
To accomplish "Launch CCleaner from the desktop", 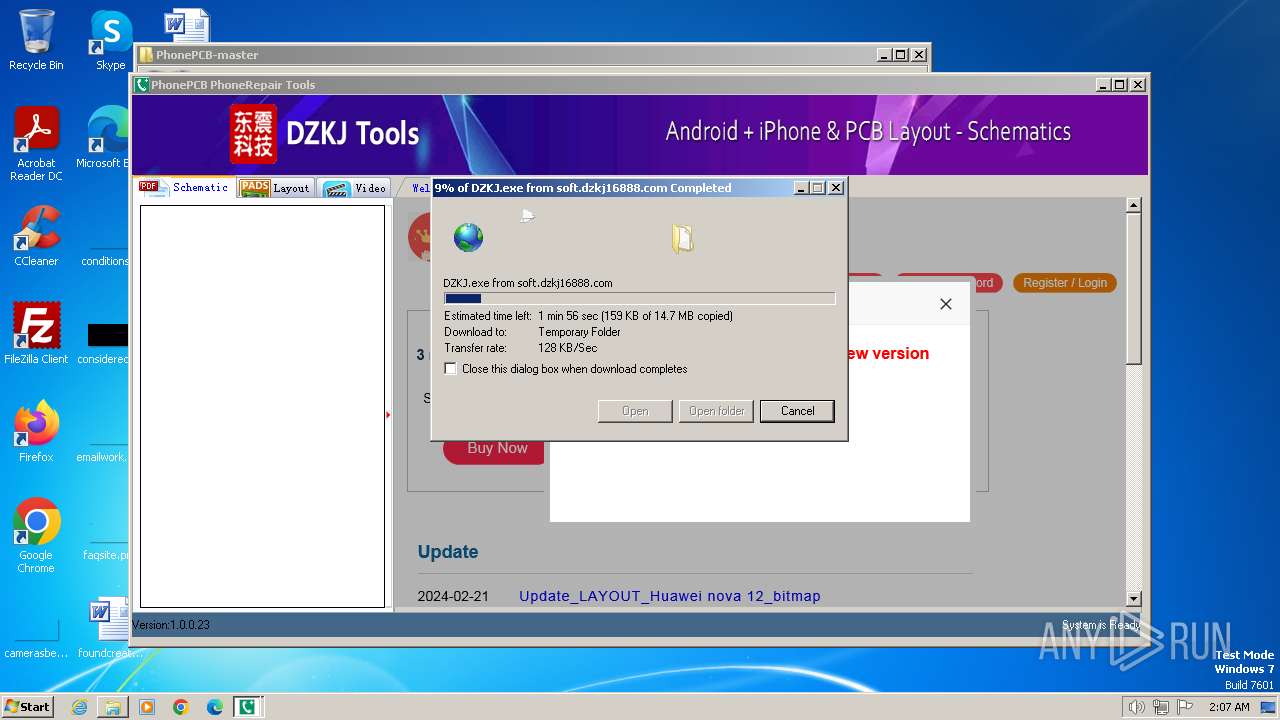I will [x=36, y=236].
